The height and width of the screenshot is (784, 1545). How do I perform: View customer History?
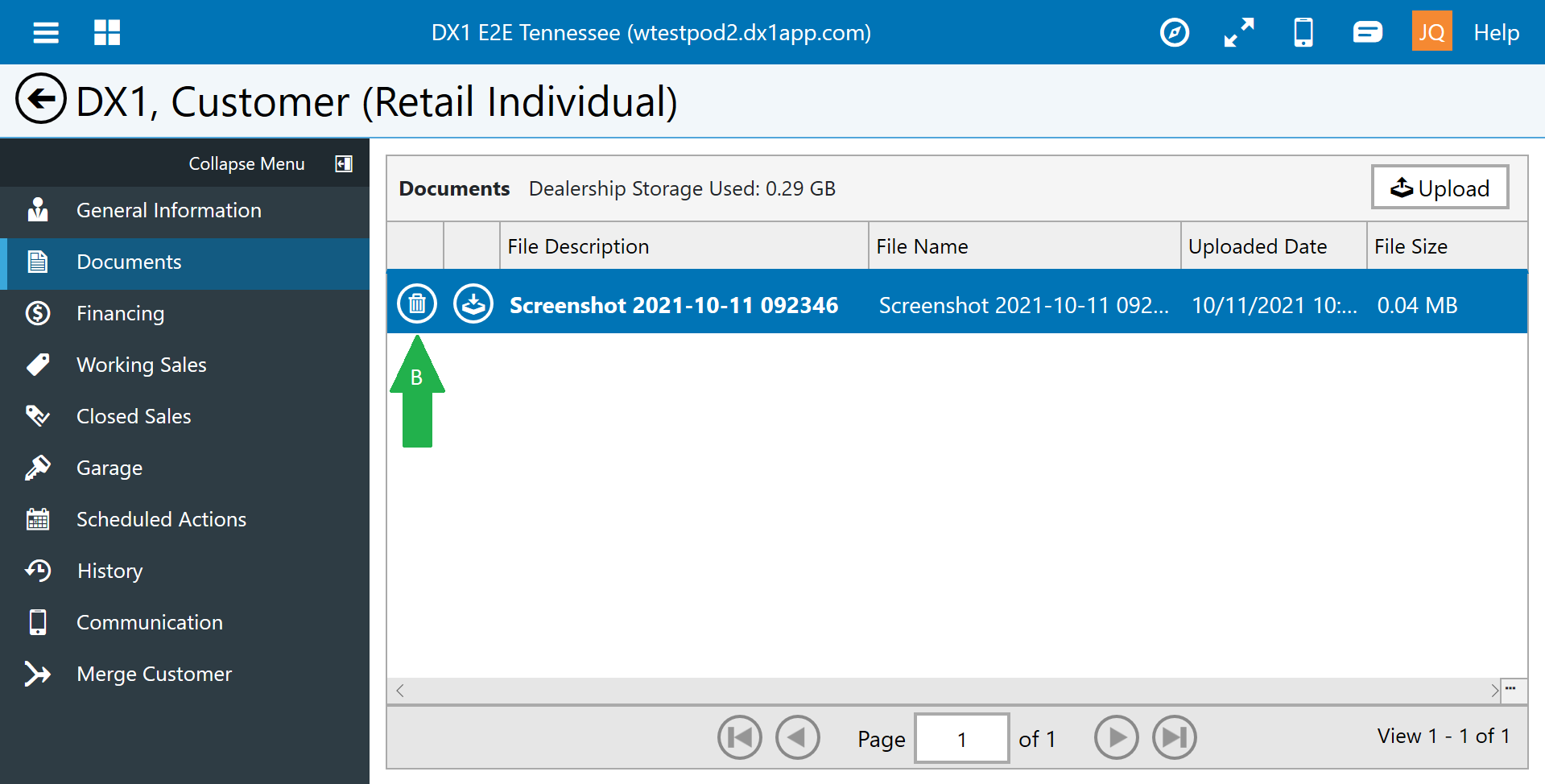[x=185, y=571]
